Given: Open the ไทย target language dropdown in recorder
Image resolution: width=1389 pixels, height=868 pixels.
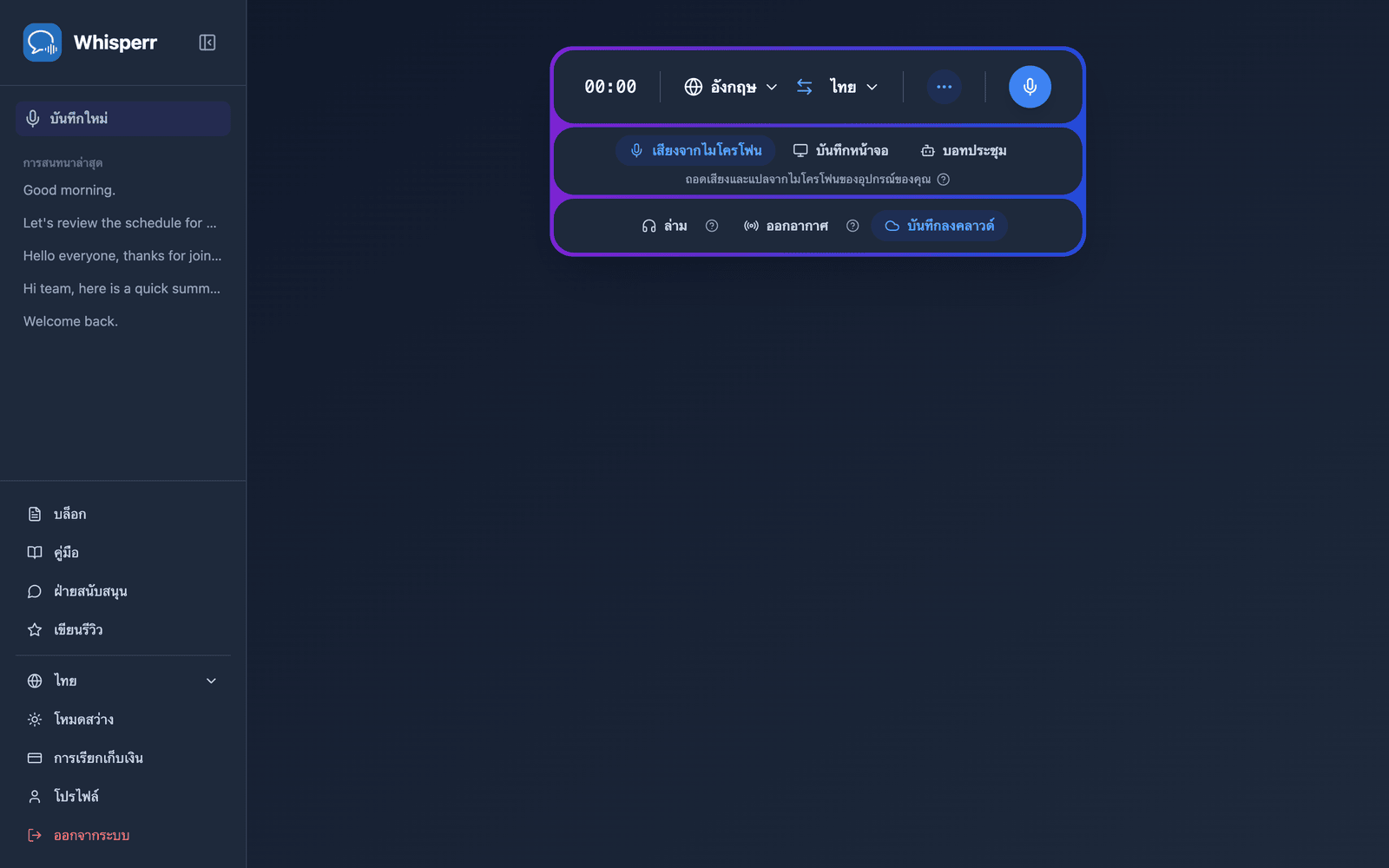Looking at the screenshot, I should [x=854, y=87].
